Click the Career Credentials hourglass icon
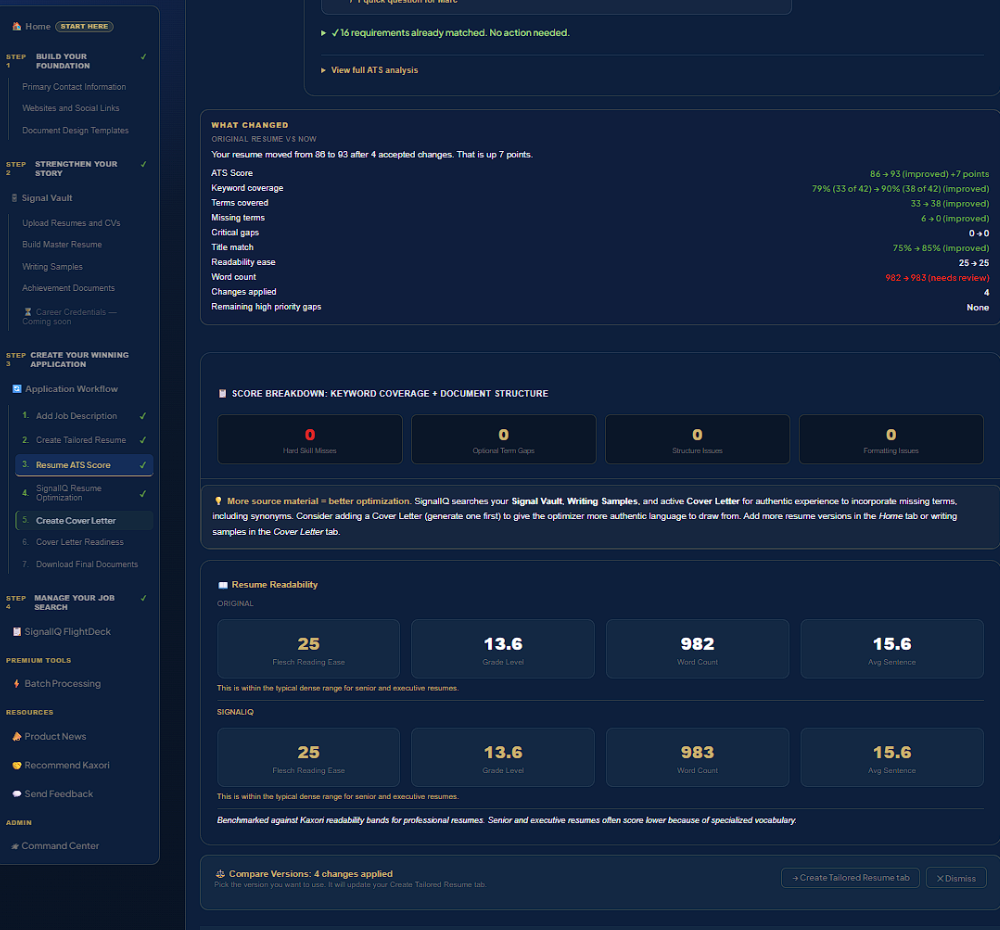The height and width of the screenshot is (930, 1000). [28, 313]
